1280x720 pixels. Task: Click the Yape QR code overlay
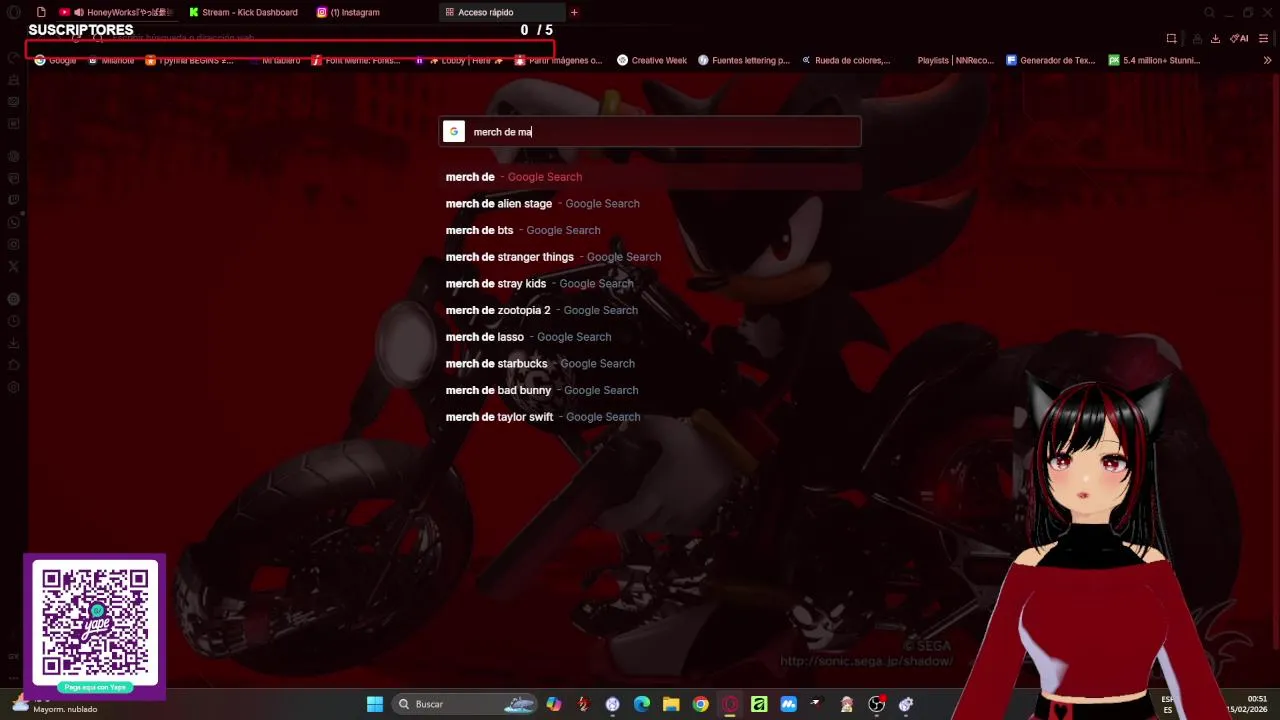(x=95, y=626)
